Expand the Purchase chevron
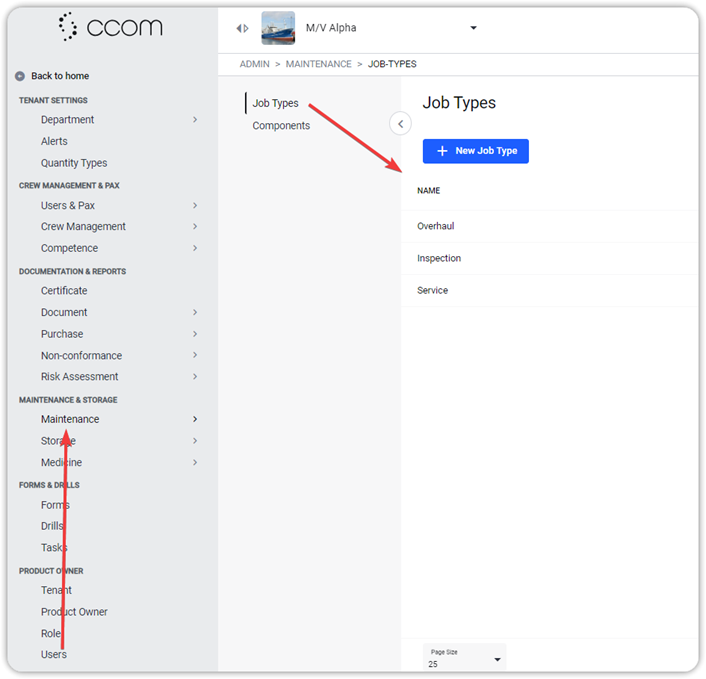The height and width of the screenshot is (679, 706). (x=195, y=334)
